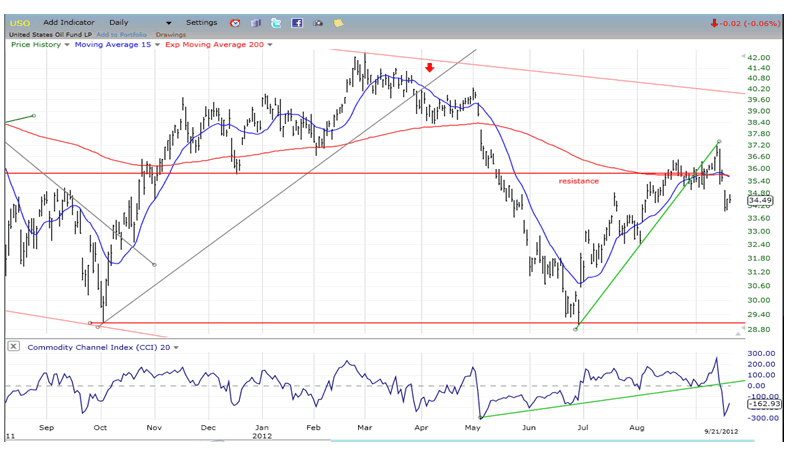Click the USO ticker symbol
The image size is (786, 453).
[19, 22]
